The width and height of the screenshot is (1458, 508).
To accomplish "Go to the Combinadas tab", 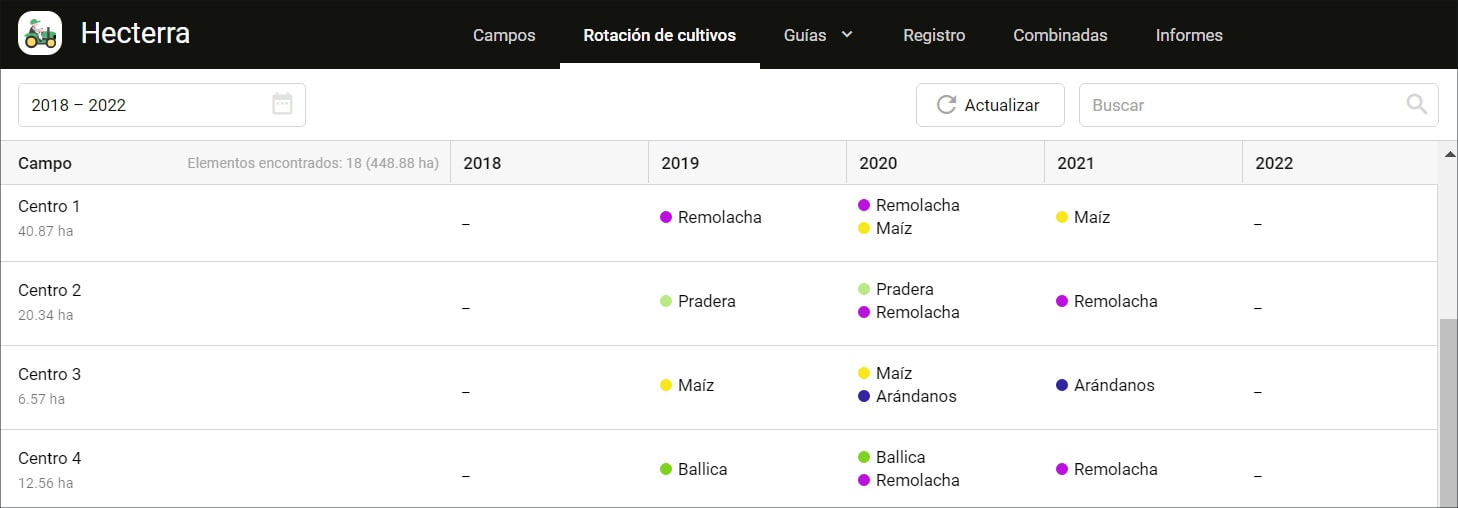I will click(1060, 35).
